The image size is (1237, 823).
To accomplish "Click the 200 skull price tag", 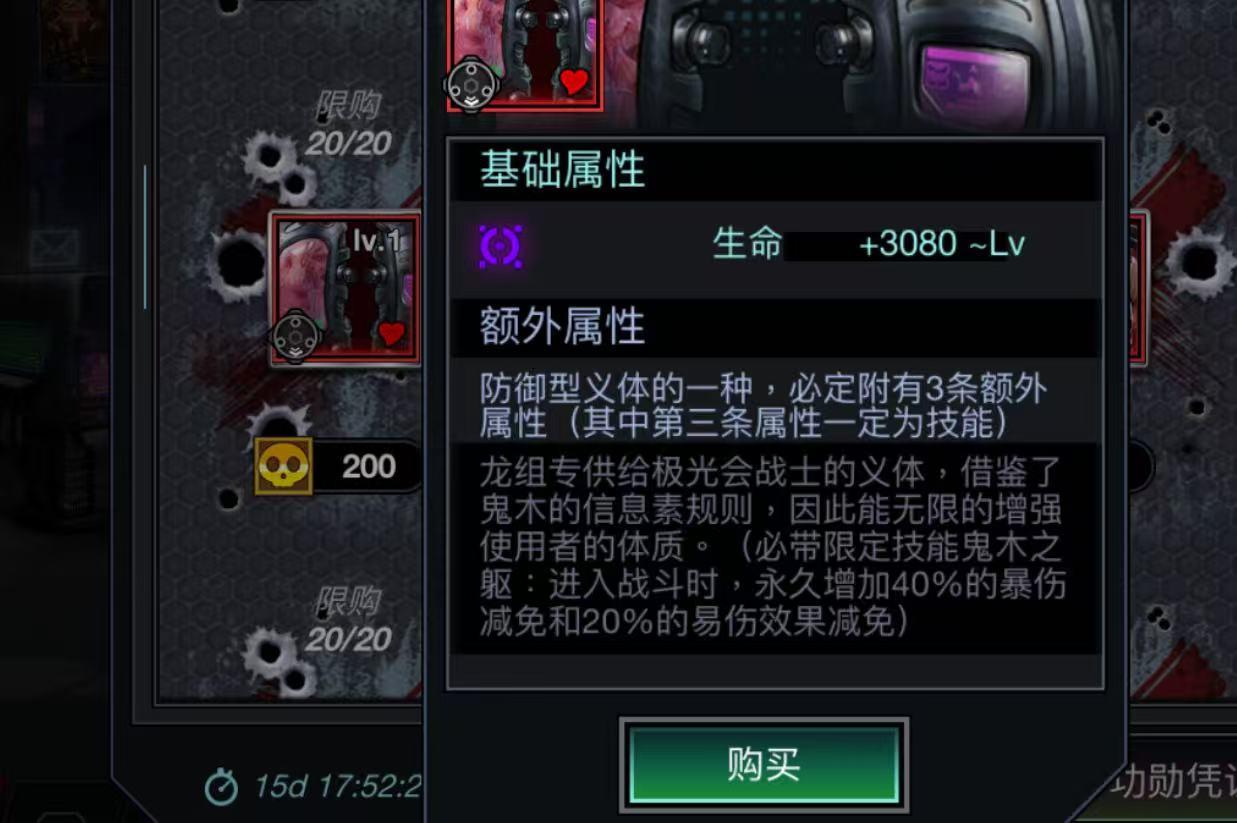I will pyautogui.click(x=338, y=466).
